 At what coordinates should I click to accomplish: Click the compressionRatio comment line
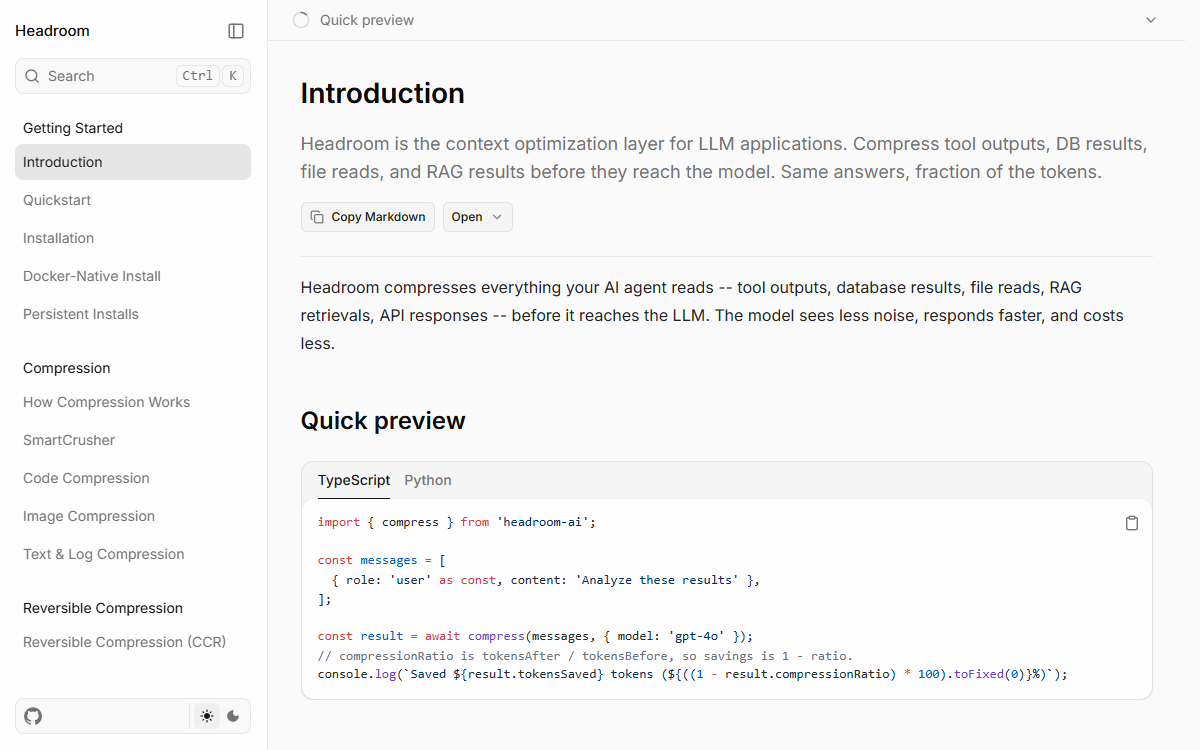click(585, 656)
